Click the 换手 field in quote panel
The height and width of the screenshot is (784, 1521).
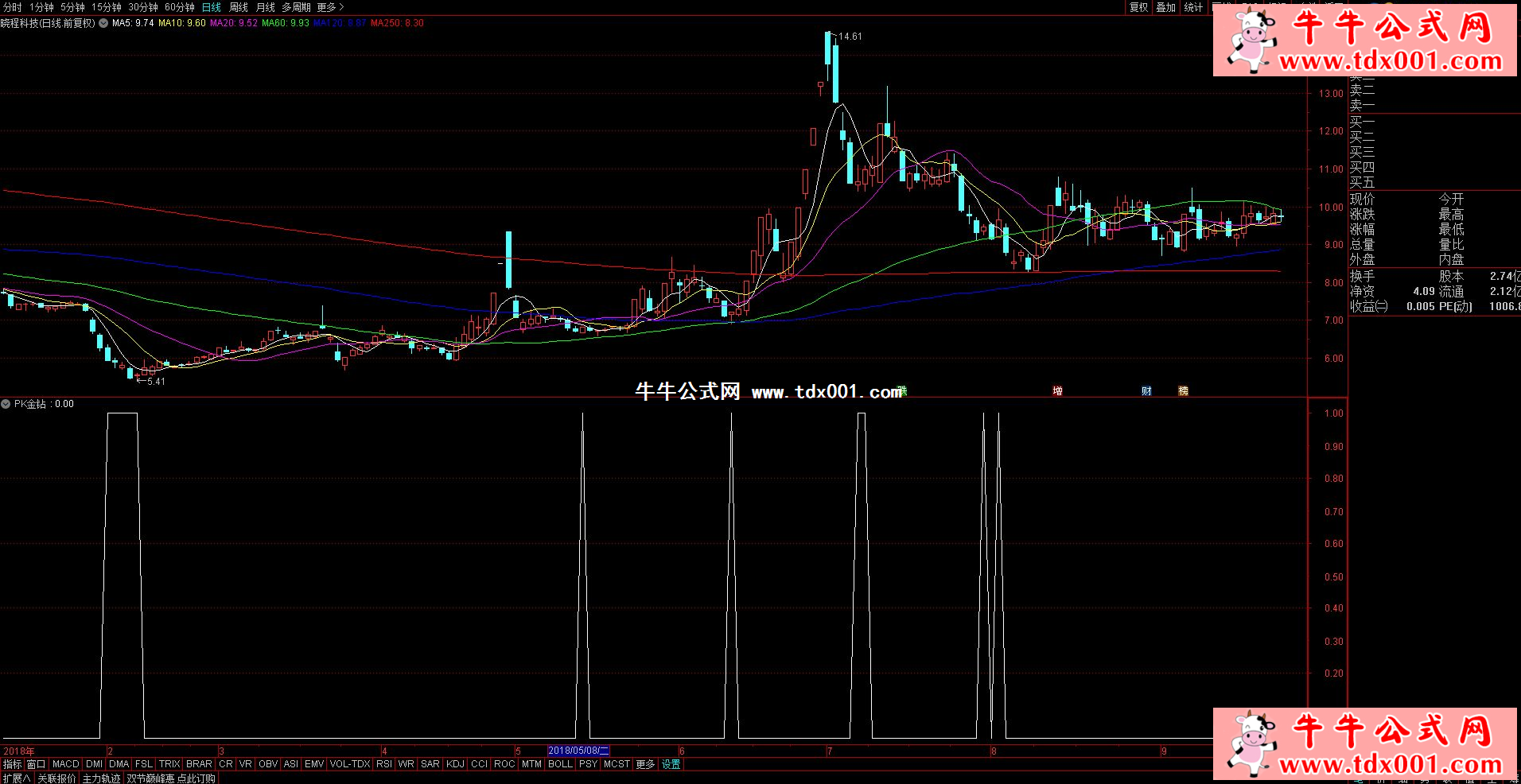click(x=1362, y=276)
